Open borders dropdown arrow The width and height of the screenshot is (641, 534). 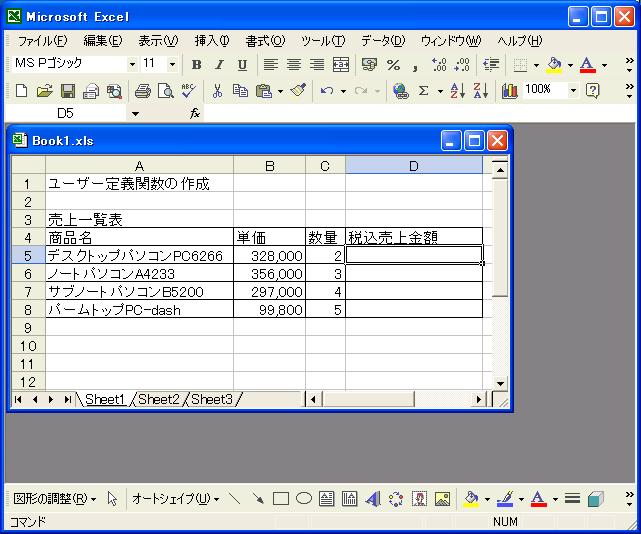coord(536,65)
